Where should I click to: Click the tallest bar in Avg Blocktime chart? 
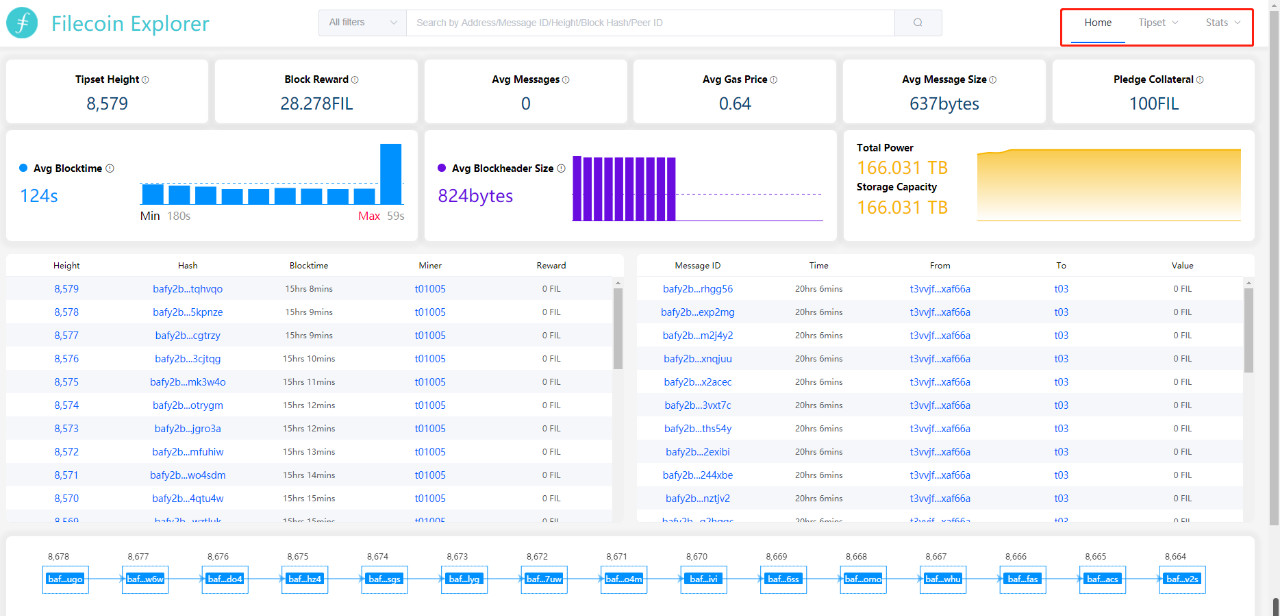[391, 175]
